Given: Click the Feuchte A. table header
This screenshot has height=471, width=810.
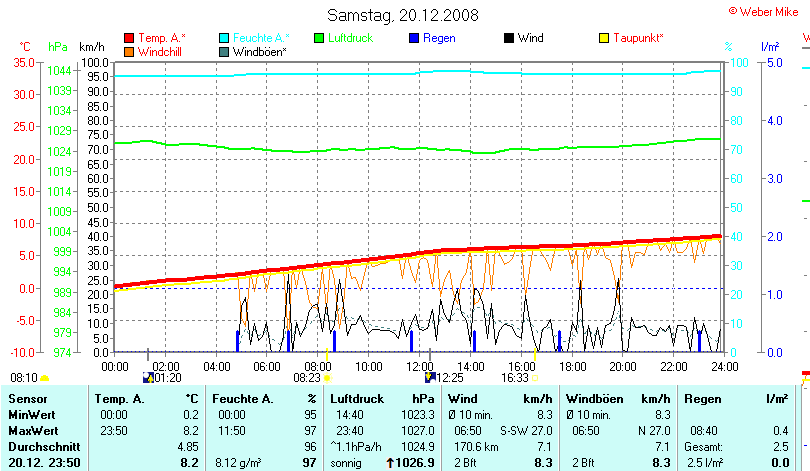Looking at the screenshot, I should pos(242,399).
